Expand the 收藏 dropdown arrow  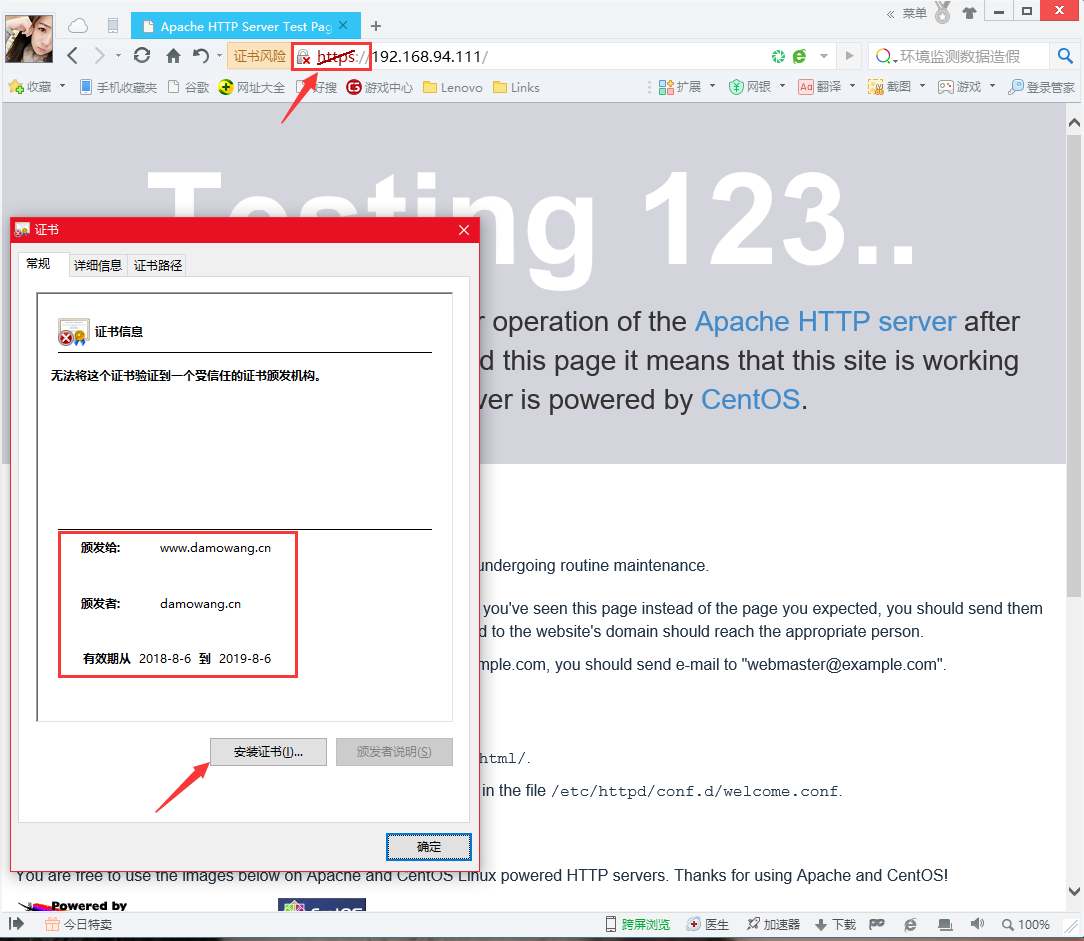click(62, 86)
